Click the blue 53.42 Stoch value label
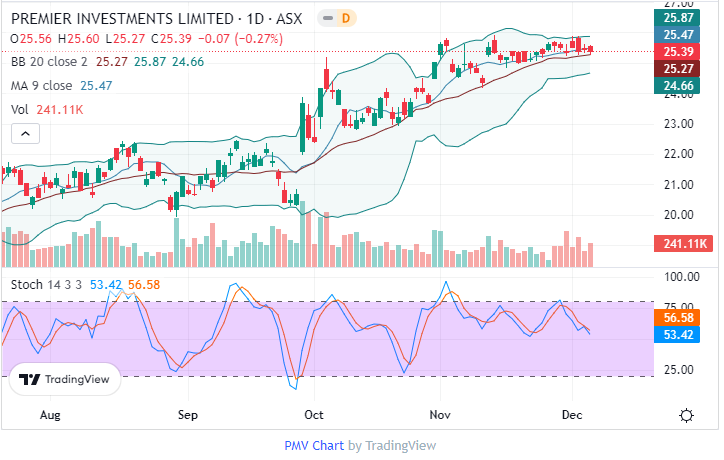The width and height of the screenshot is (724, 460). pyautogui.click(x=679, y=333)
